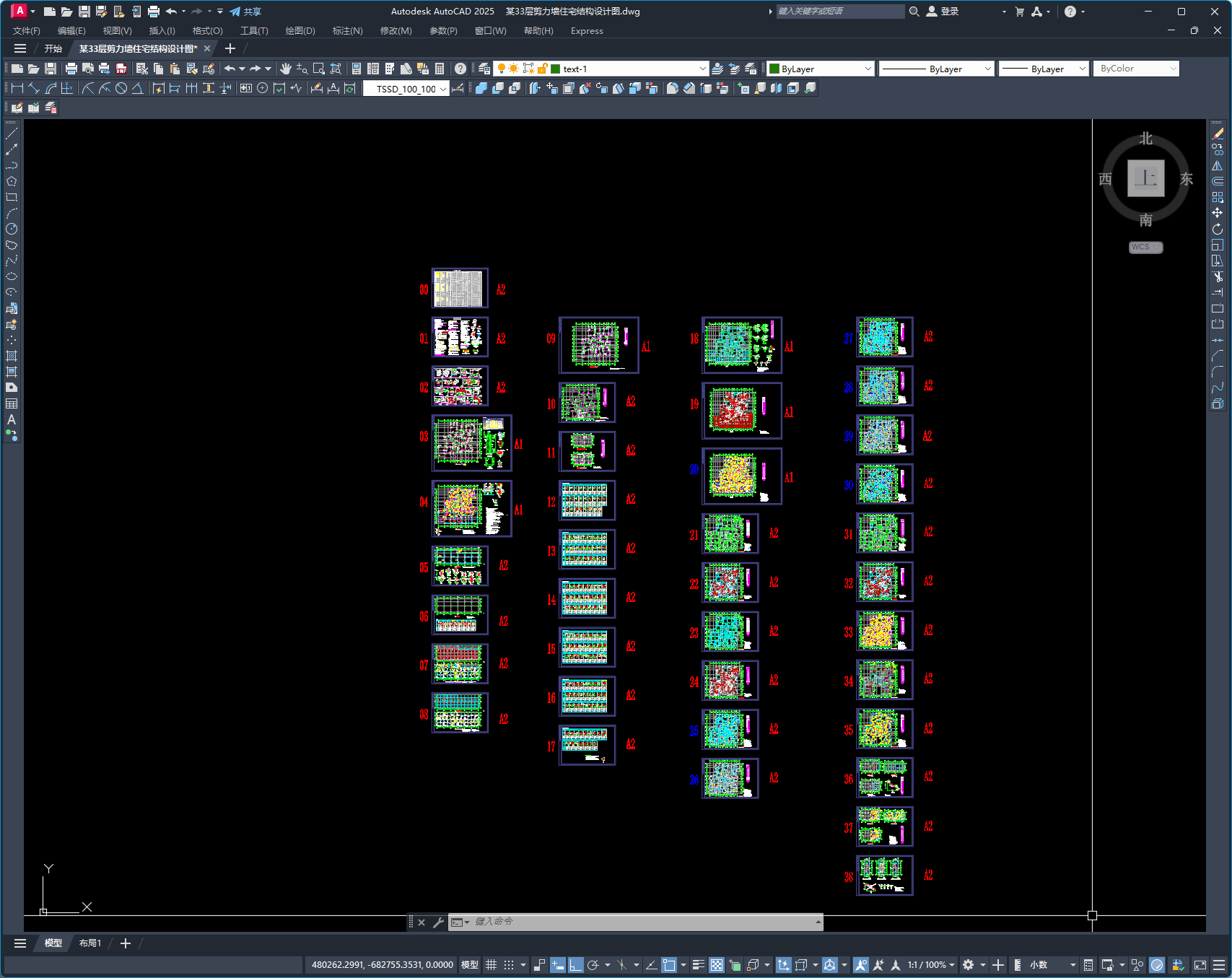Viewport: 1232px width, 978px height.
Task: Toggle polar tracking in status bar
Action: coord(593,965)
